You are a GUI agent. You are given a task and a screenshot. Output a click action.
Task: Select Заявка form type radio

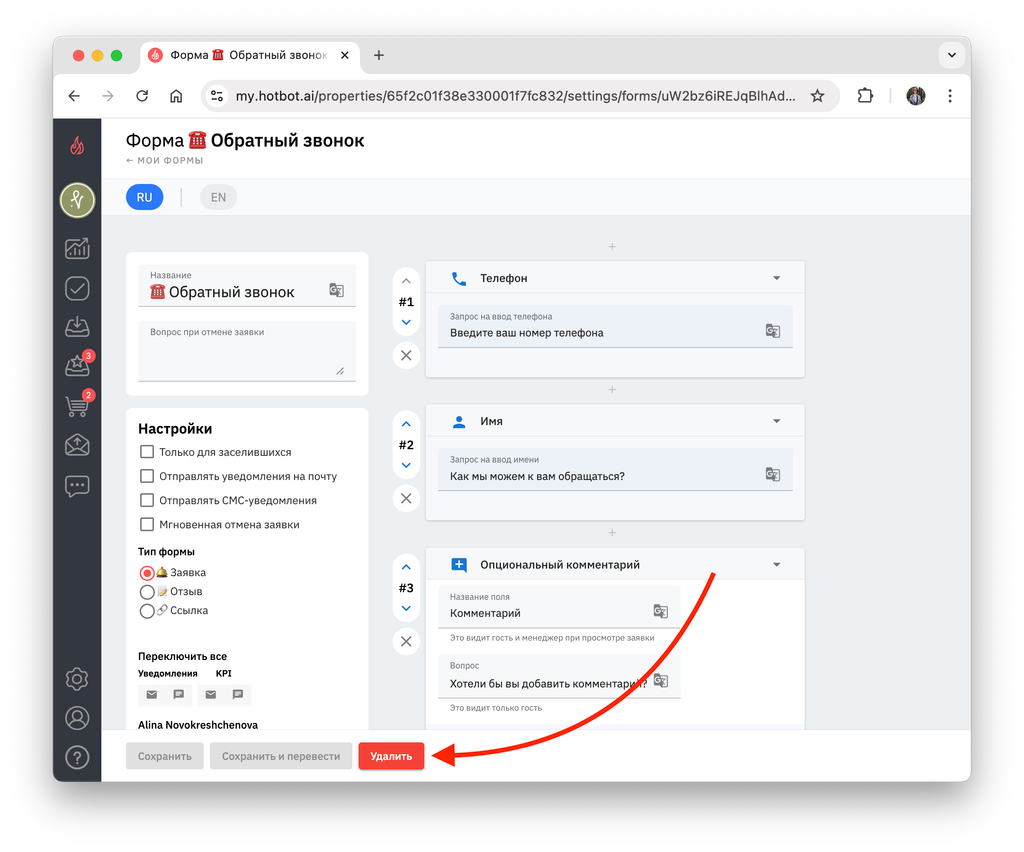[147, 573]
